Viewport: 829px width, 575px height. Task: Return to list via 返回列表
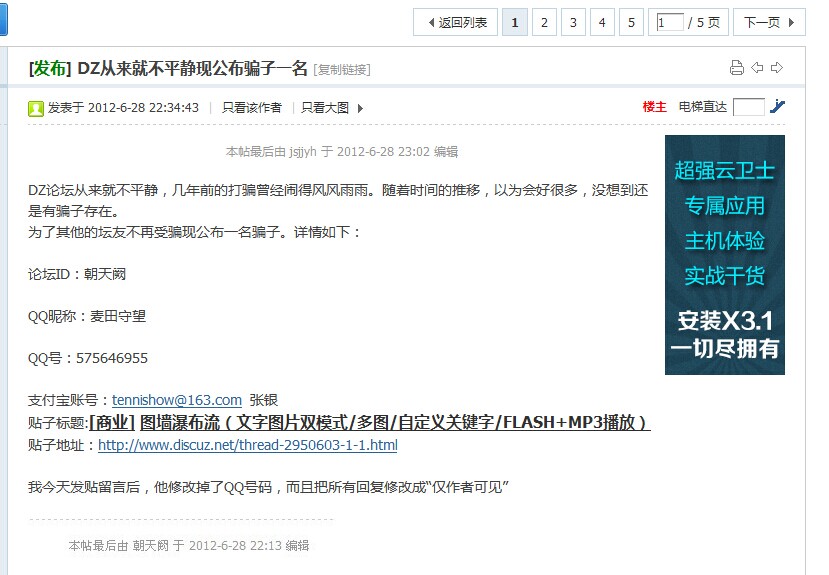(455, 22)
